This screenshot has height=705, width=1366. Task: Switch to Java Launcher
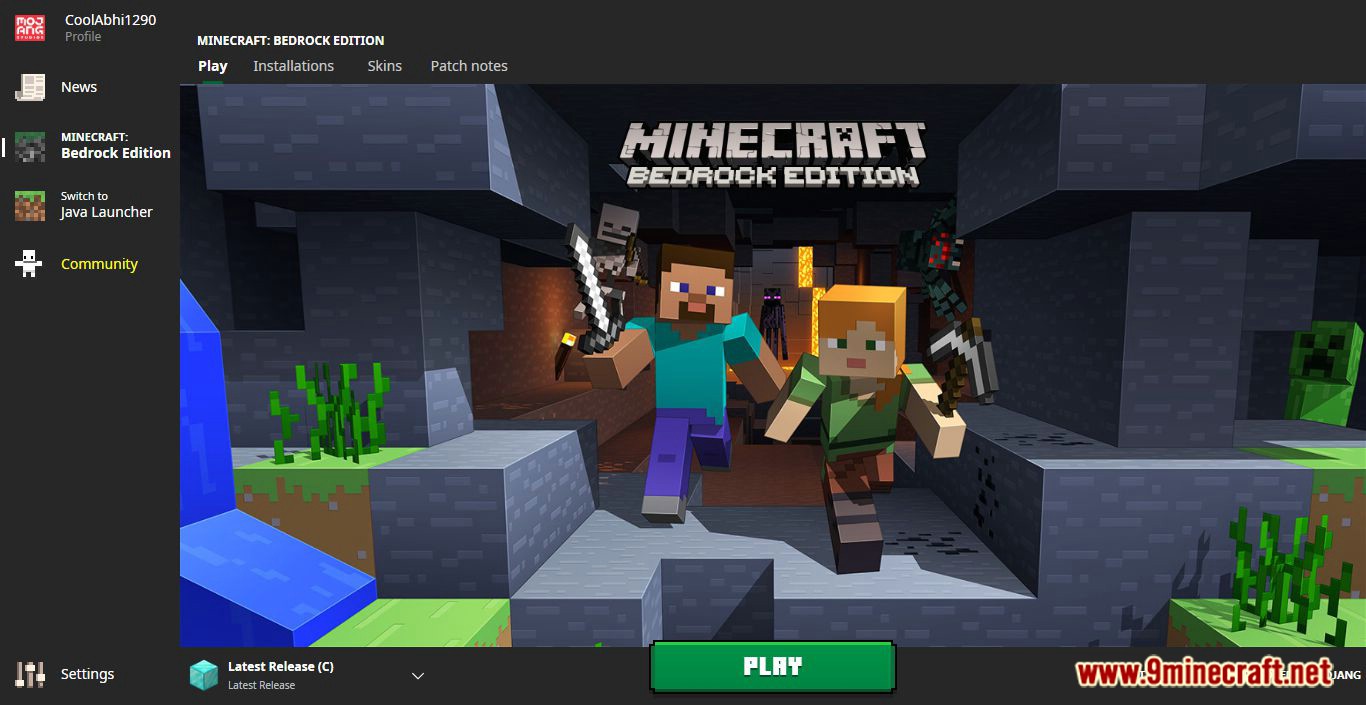click(106, 205)
